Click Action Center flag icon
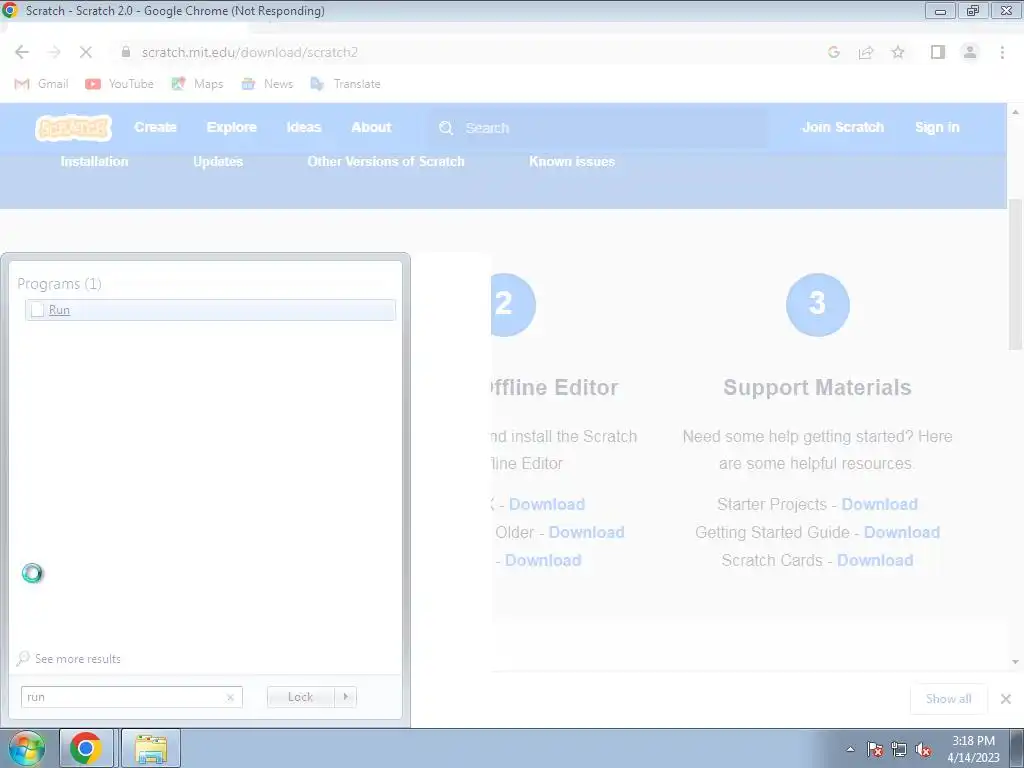Screen dimensions: 1024x768 point(874,750)
